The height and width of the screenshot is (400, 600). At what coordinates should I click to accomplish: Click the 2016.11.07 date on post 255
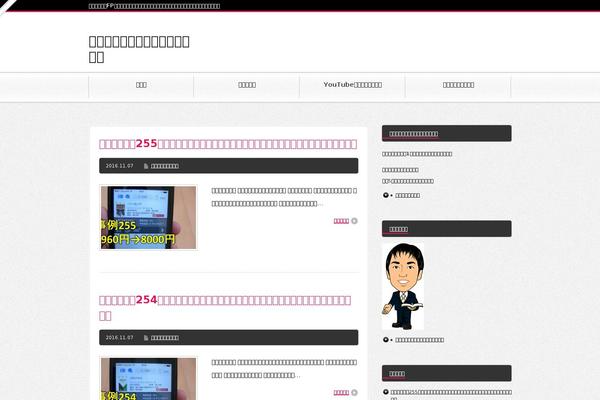[x=119, y=166]
